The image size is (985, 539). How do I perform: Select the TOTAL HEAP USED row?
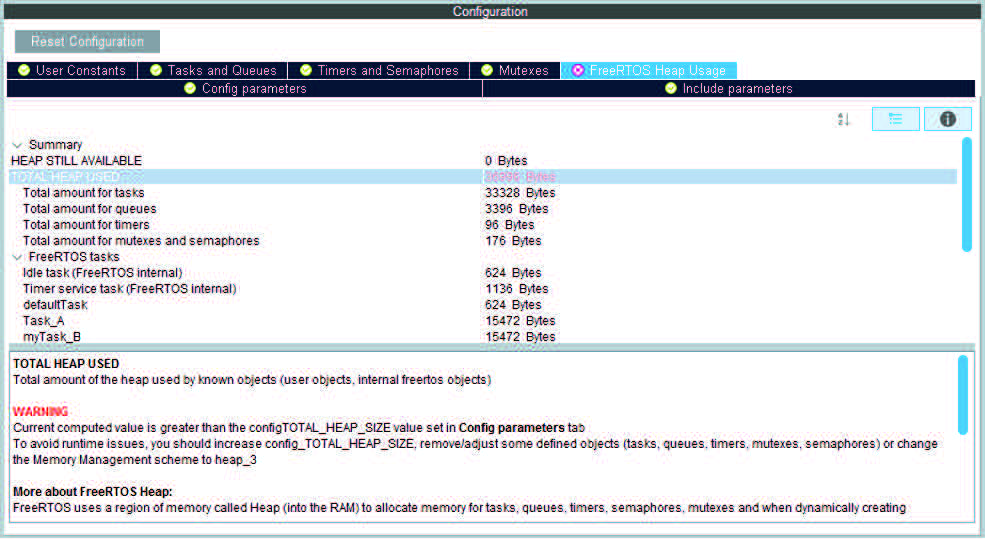[483, 177]
